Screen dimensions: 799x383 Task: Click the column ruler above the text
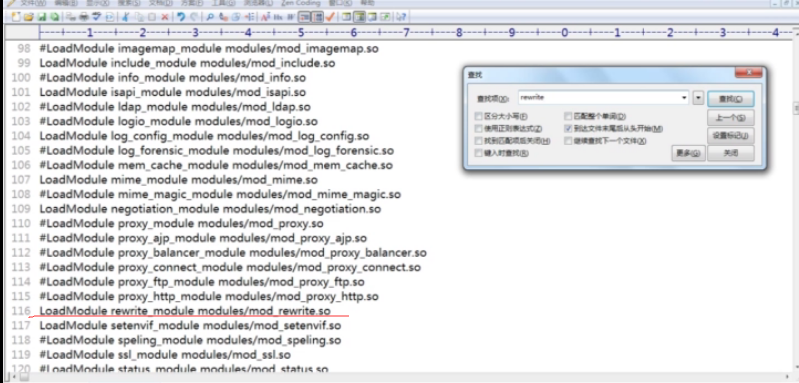(415, 33)
